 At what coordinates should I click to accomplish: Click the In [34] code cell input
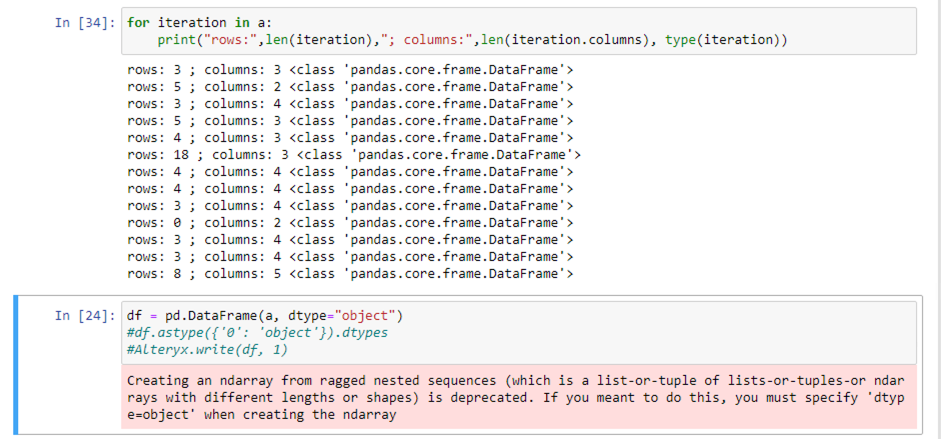pyautogui.click(x=519, y=31)
